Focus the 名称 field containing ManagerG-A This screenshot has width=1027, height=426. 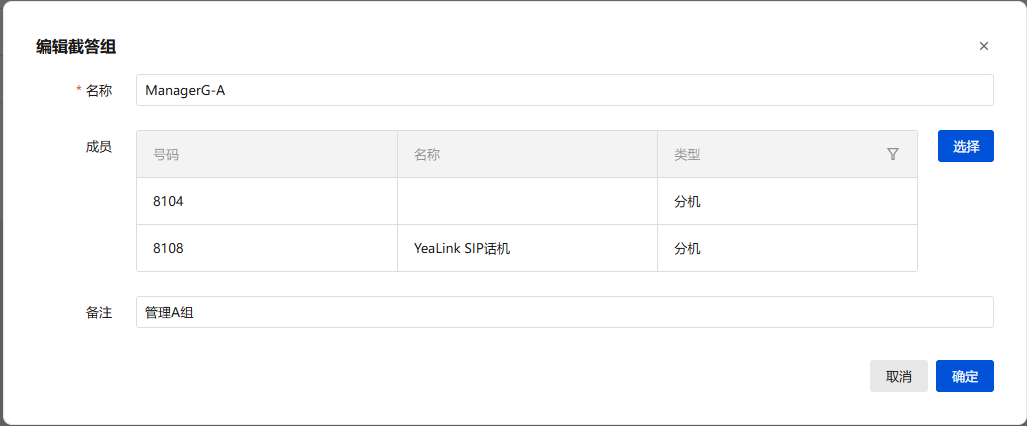564,90
